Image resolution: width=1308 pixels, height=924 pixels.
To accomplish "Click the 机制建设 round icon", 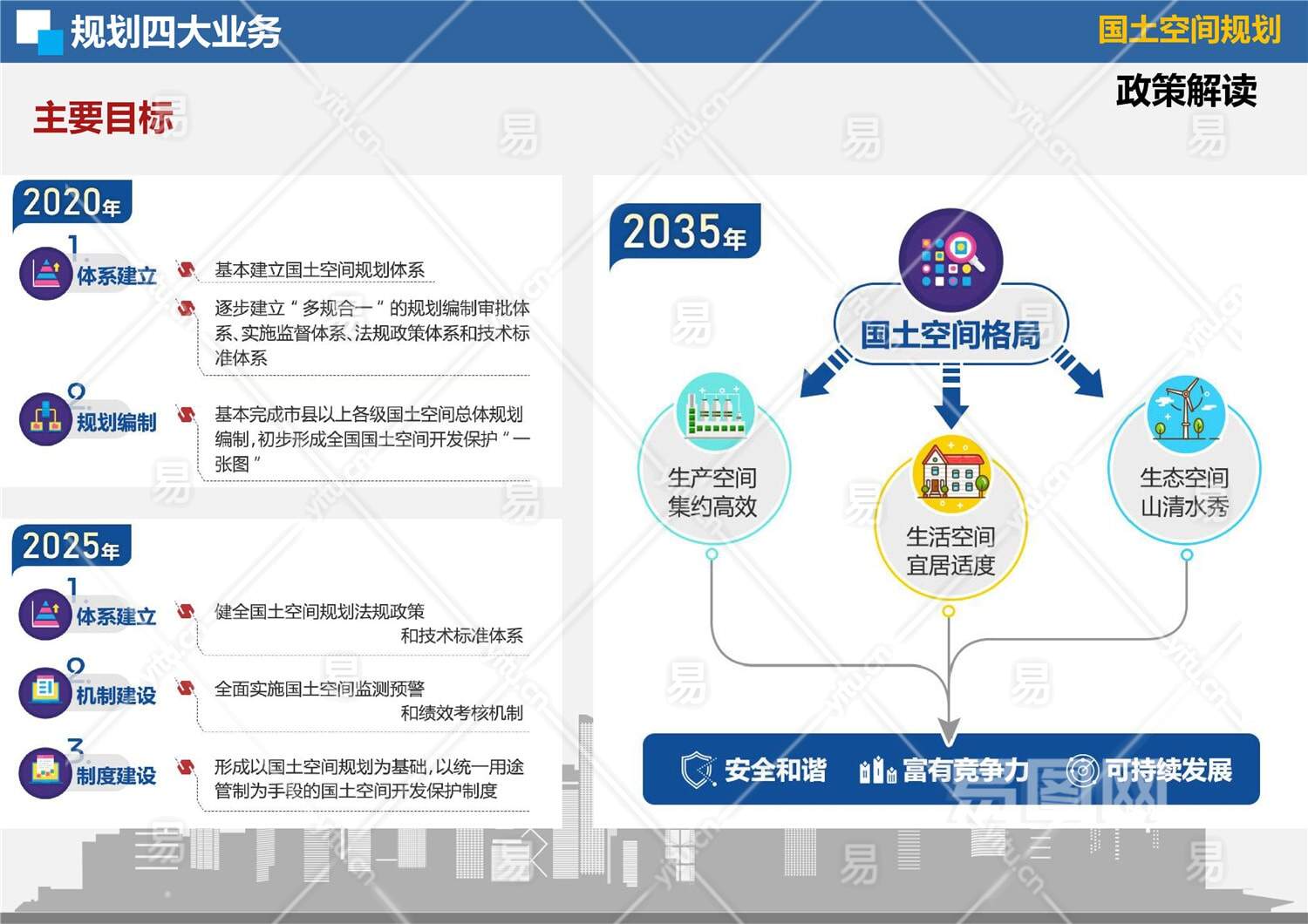I will pyautogui.click(x=44, y=693).
